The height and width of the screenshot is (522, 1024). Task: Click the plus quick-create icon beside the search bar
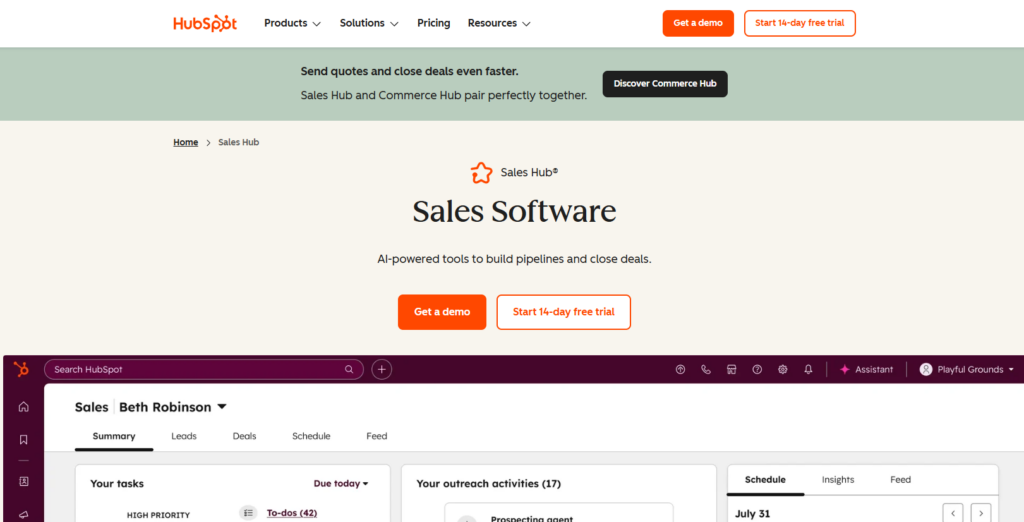point(381,369)
